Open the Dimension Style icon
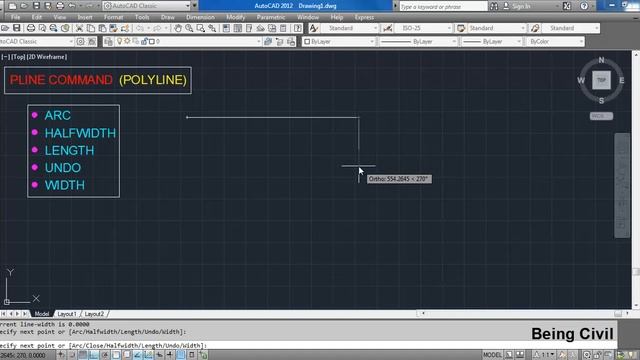 pos(387,28)
